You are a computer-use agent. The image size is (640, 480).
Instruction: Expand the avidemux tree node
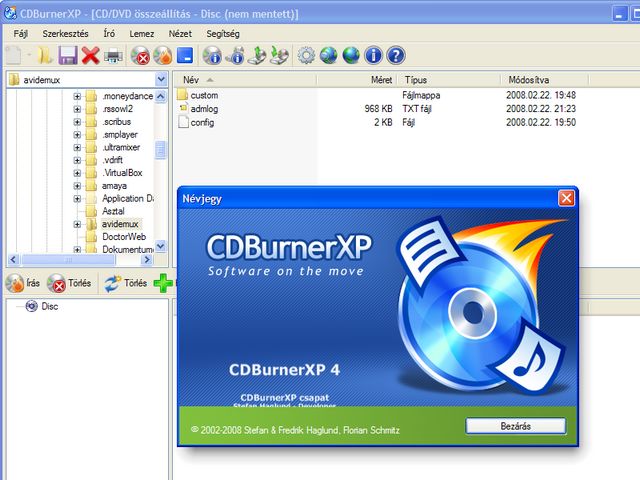coord(77,224)
